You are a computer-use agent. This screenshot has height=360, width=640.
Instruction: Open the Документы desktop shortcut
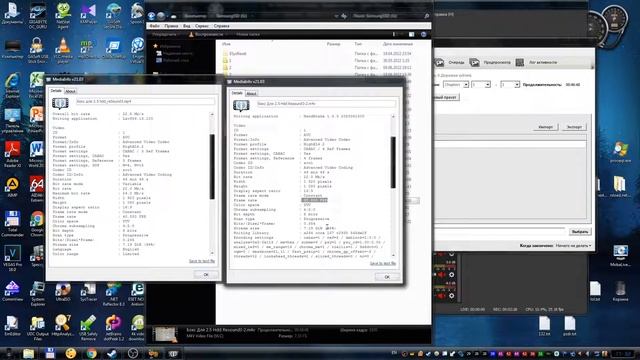pyautogui.click(x=12, y=13)
